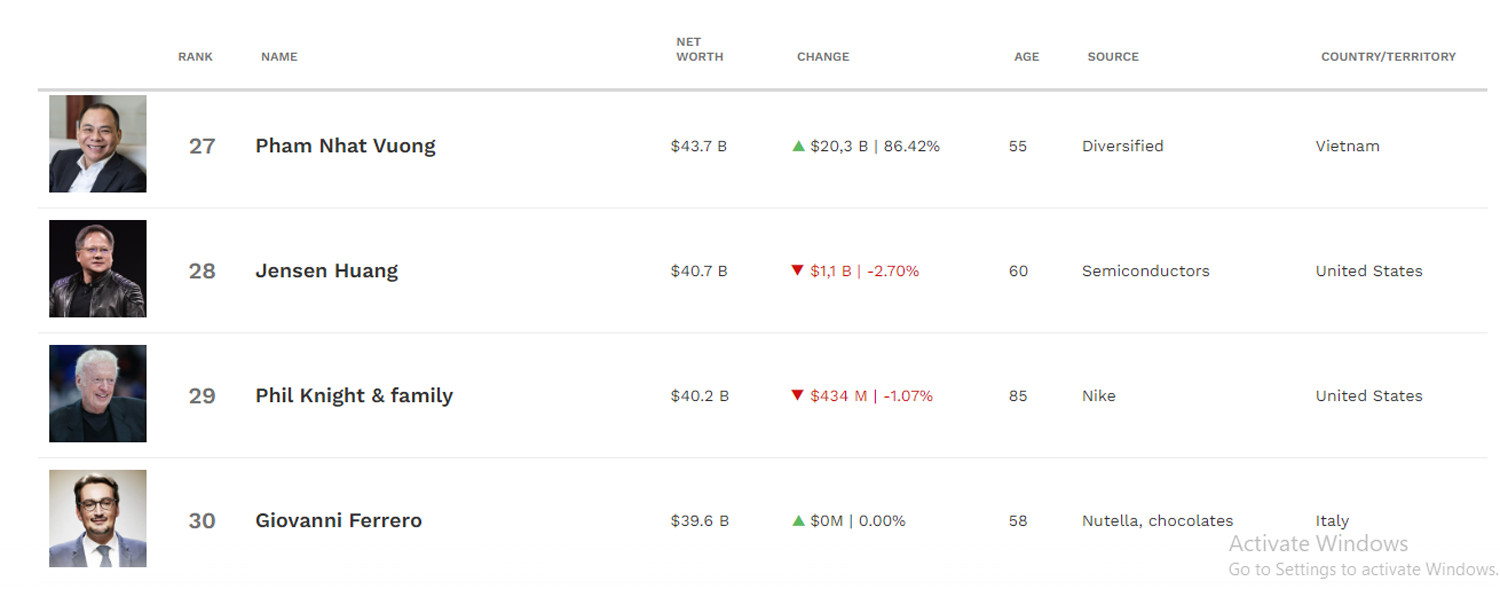Open Phil Knight & family profile link
The height and width of the screenshot is (589, 1500).
354,396
